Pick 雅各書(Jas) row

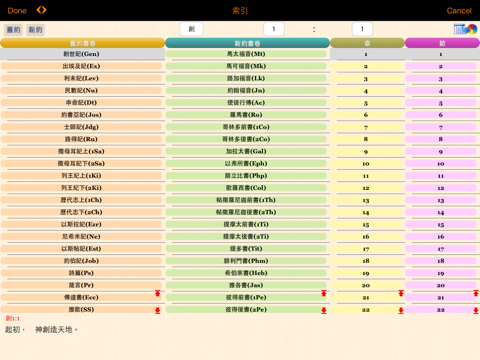pyautogui.click(x=246, y=285)
